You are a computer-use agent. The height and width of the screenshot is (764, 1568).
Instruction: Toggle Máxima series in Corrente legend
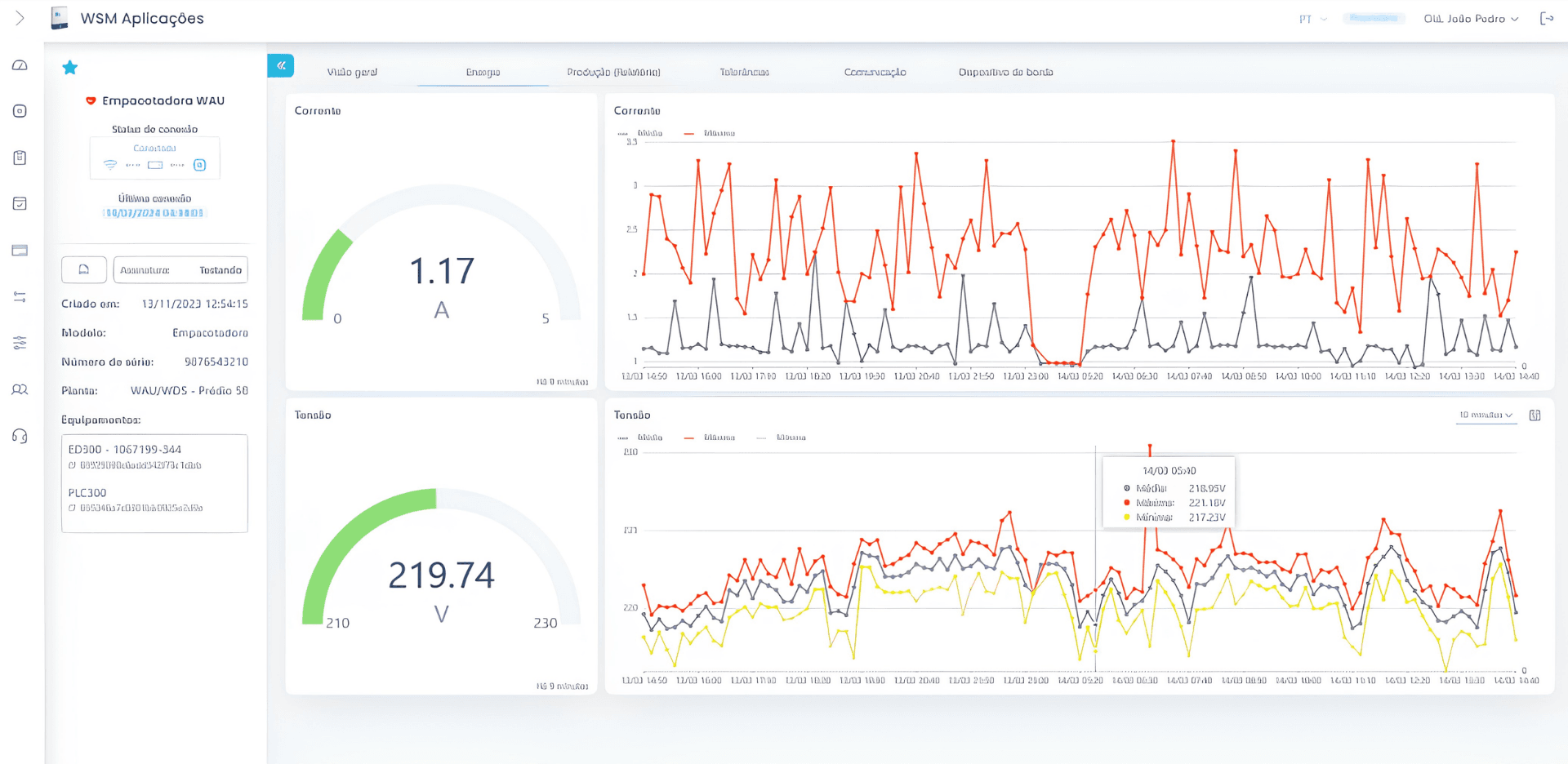(x=710, y=133)
